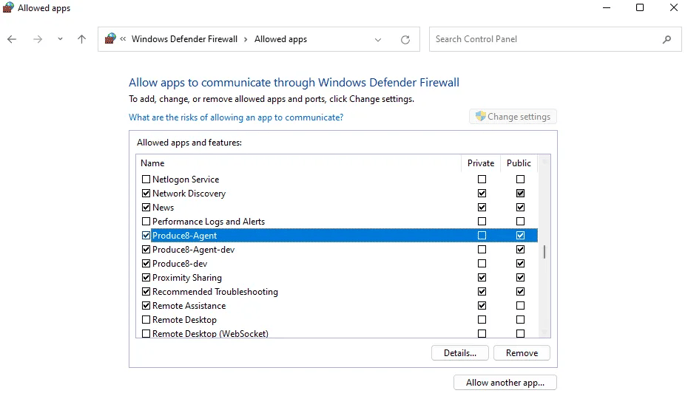The image size is (688, 396).
Task: Check Public for Remote Assistance
Action: click(520, 306)
